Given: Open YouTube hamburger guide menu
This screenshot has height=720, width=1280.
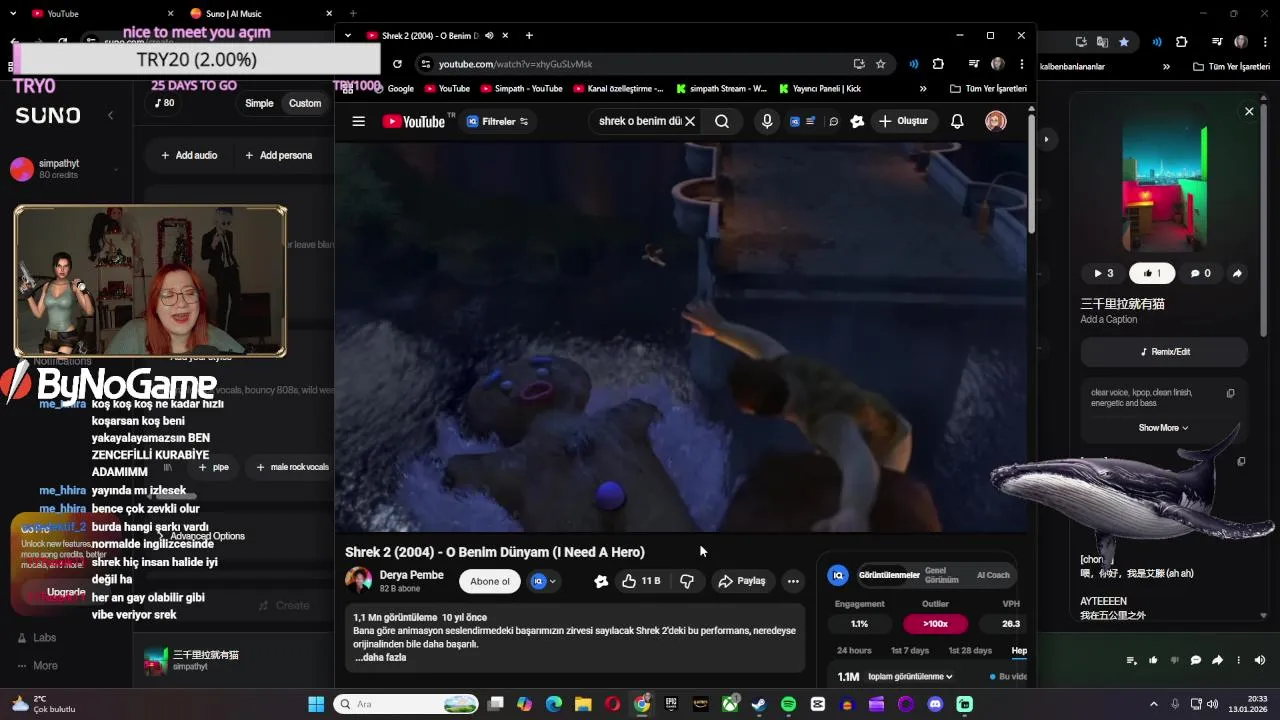Looking at the screenshot, I should click(358, 121).
